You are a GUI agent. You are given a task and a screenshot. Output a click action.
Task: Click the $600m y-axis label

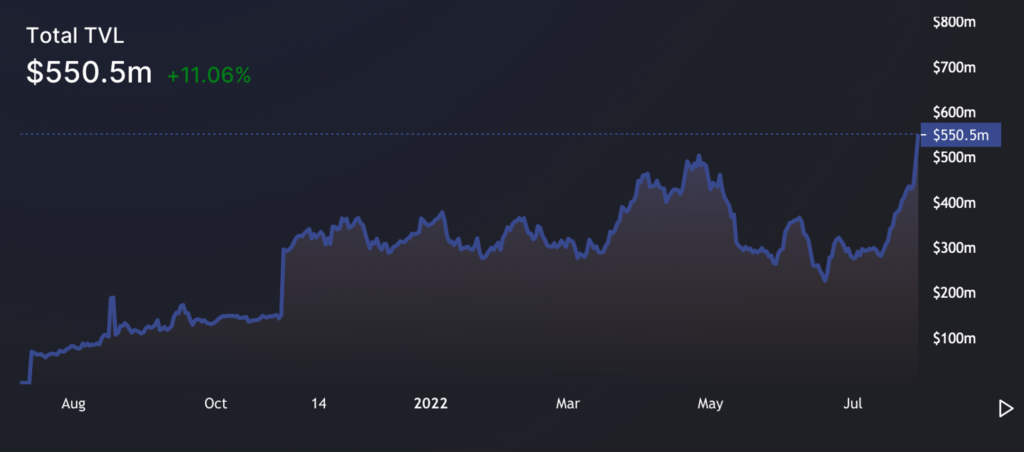point(953,112)
